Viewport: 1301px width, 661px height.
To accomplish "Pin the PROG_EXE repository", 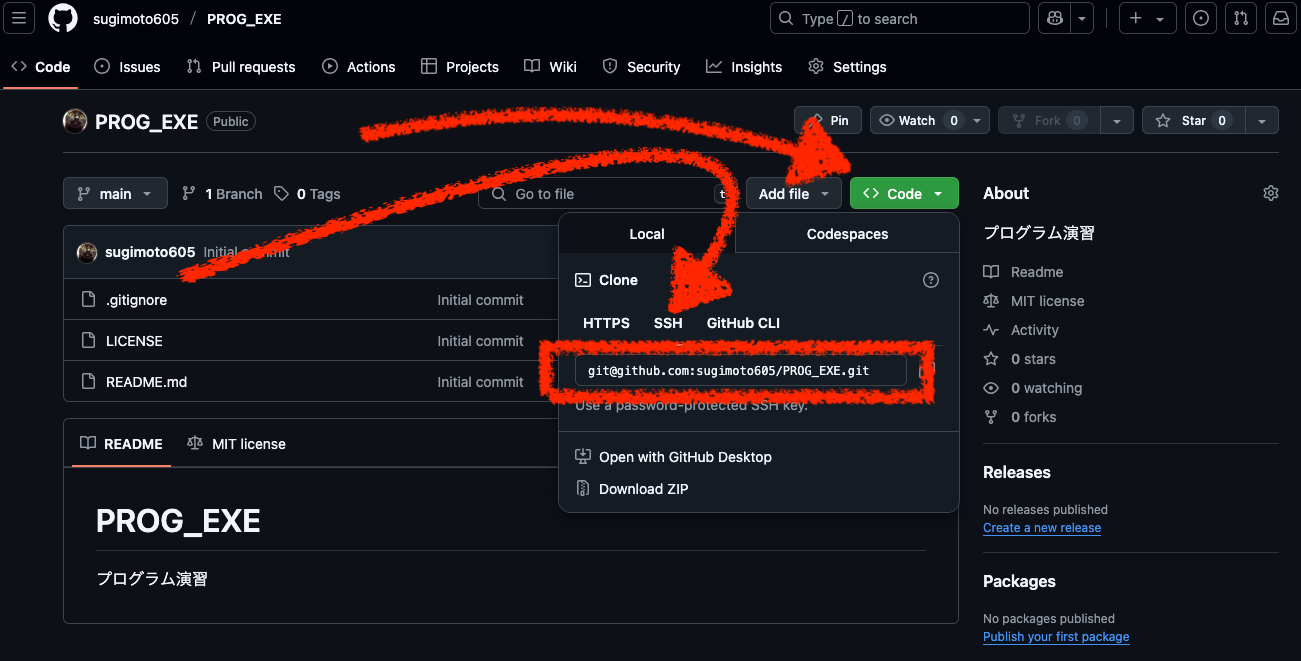I will pos(828,120).
